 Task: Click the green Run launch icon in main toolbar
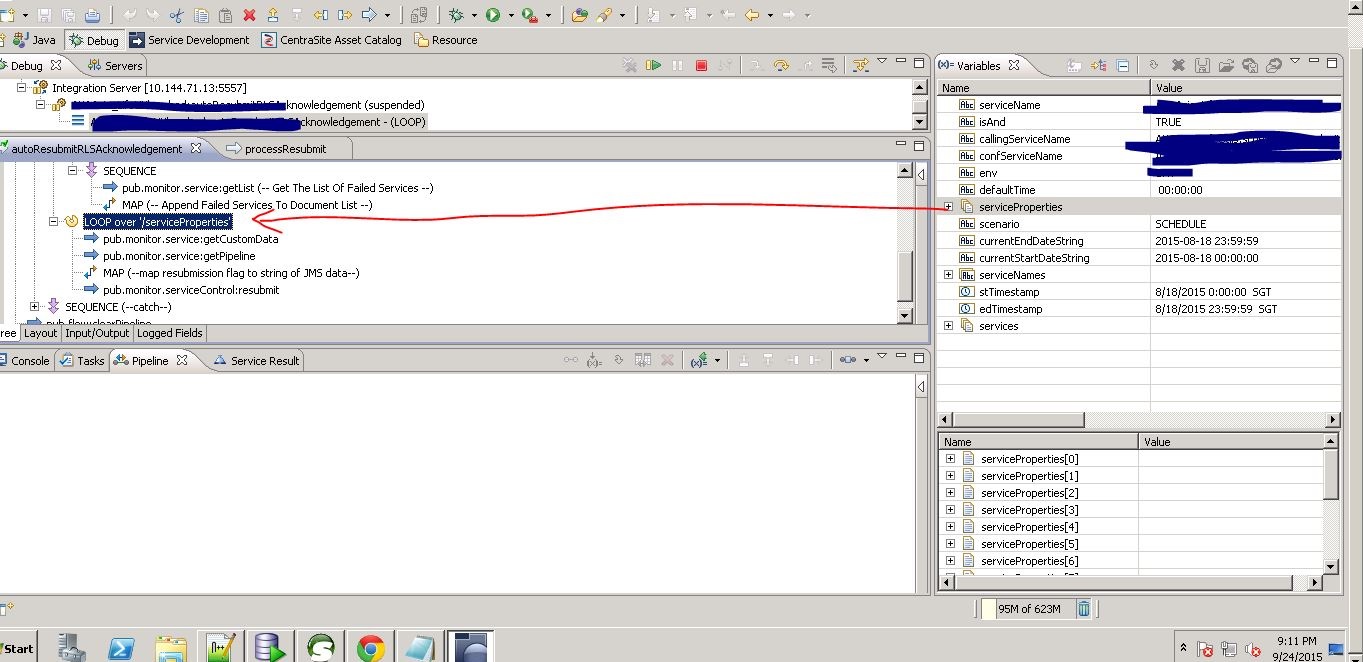coord(493,15)
